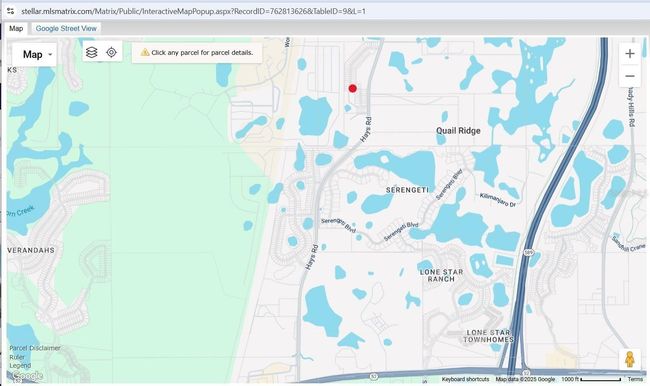Click the 589 highway shield
The height and width of the screenshot is (386, 650).
pos(528,252)
